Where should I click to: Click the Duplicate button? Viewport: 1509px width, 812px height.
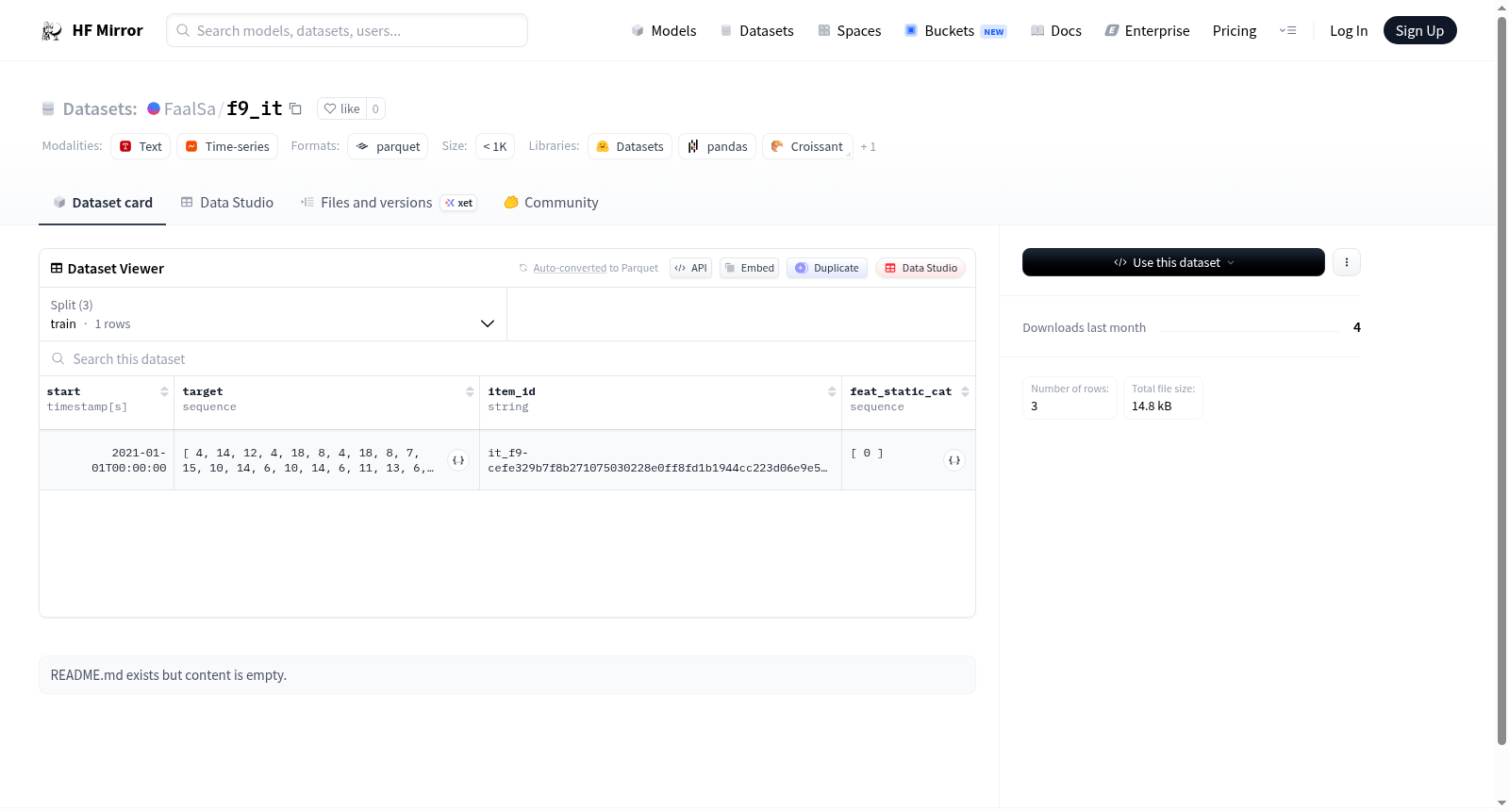827,268
